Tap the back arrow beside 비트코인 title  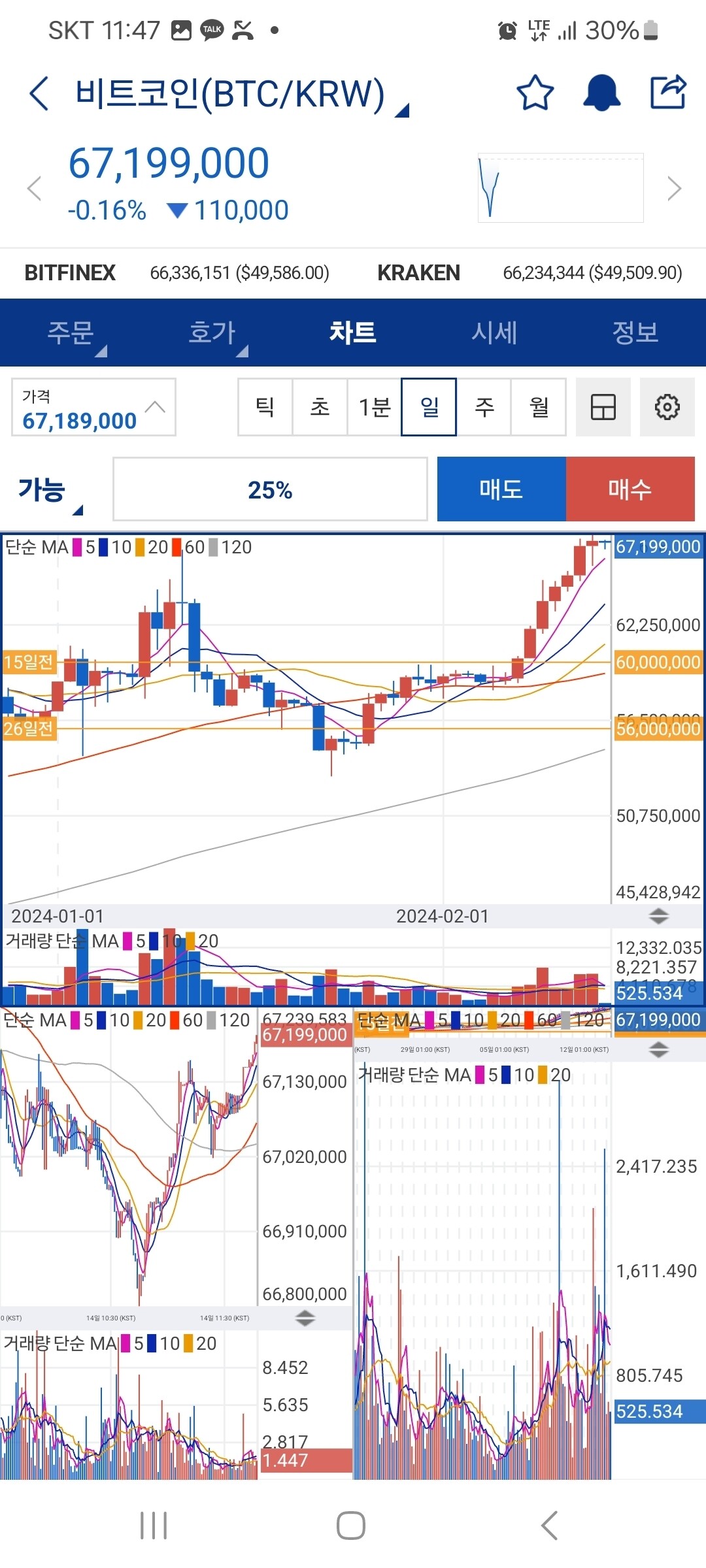coord(39,93)
